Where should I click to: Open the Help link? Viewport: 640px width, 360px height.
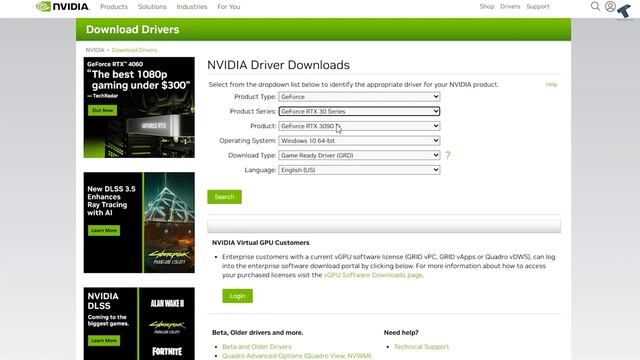tap(551, 84)
